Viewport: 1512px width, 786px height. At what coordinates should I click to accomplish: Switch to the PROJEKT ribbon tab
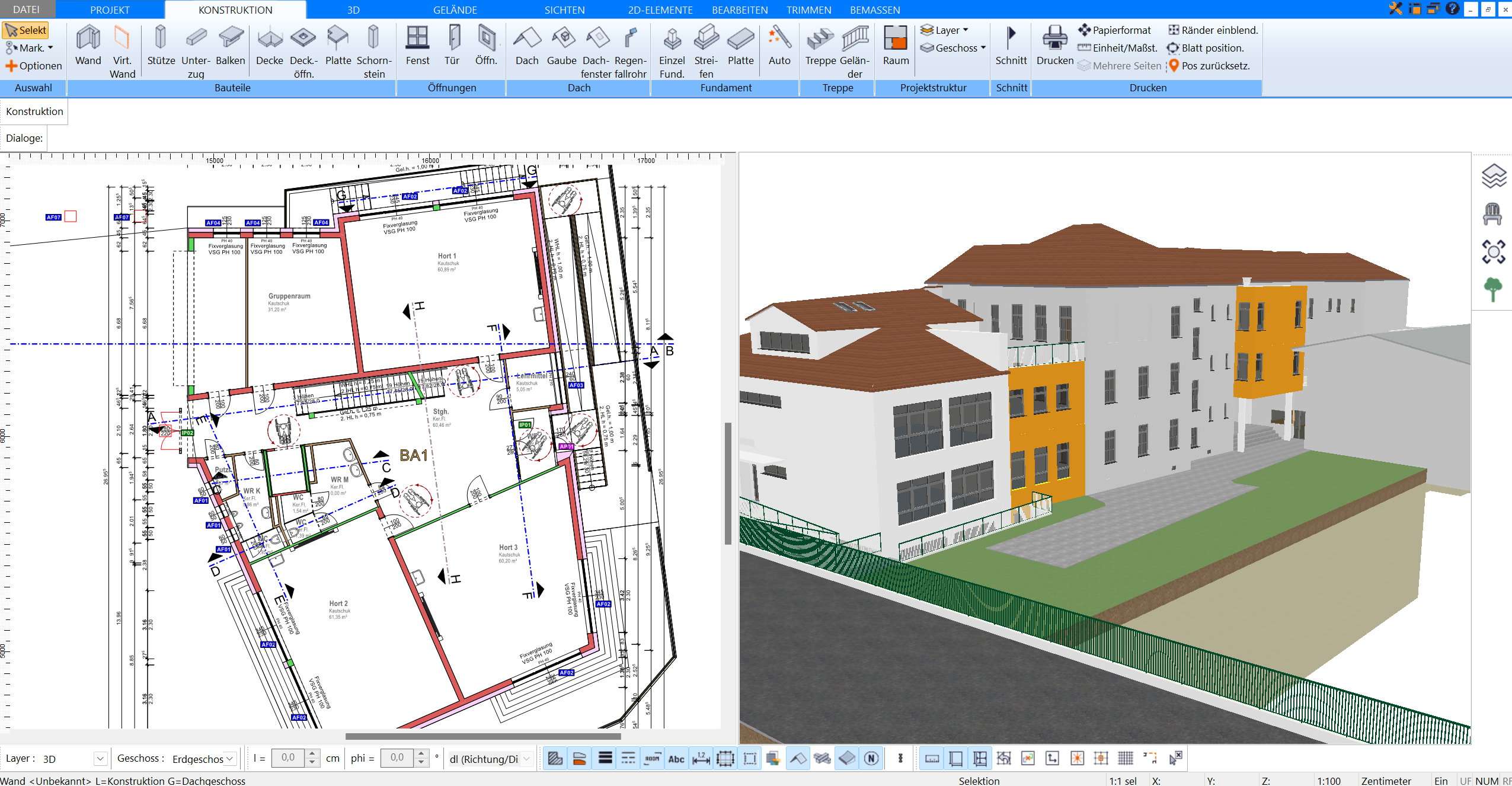tap(110, 9)
